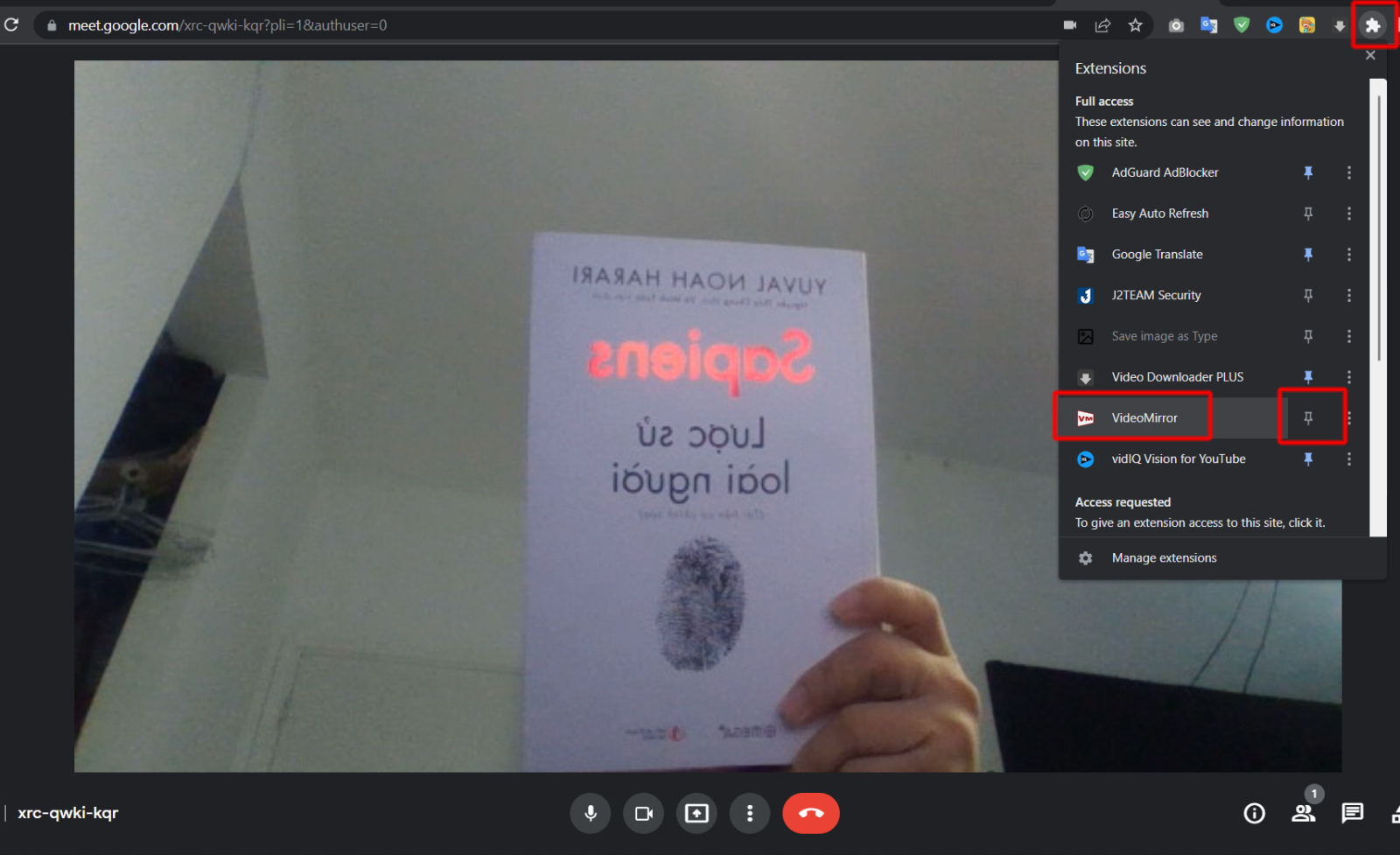Present your screen in the meeting
Screen dimensions: 1400x855
tap(696, 814)
